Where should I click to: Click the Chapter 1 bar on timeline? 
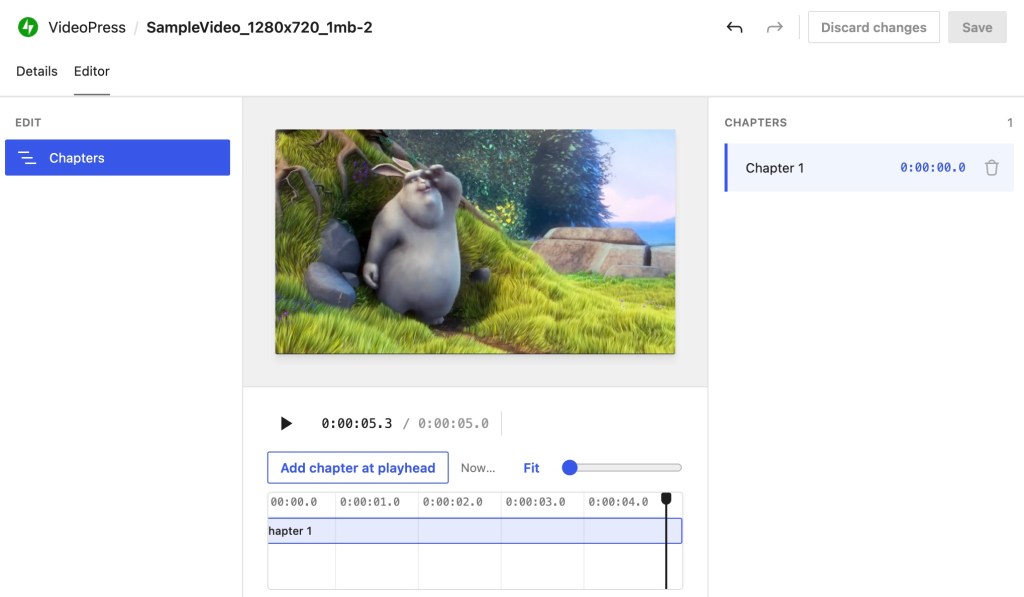tap(475, 531)
